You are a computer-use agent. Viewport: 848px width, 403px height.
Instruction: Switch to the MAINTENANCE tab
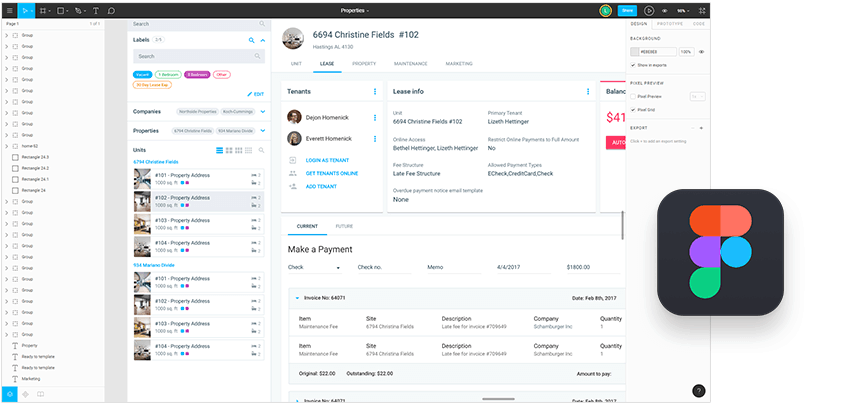410,64
